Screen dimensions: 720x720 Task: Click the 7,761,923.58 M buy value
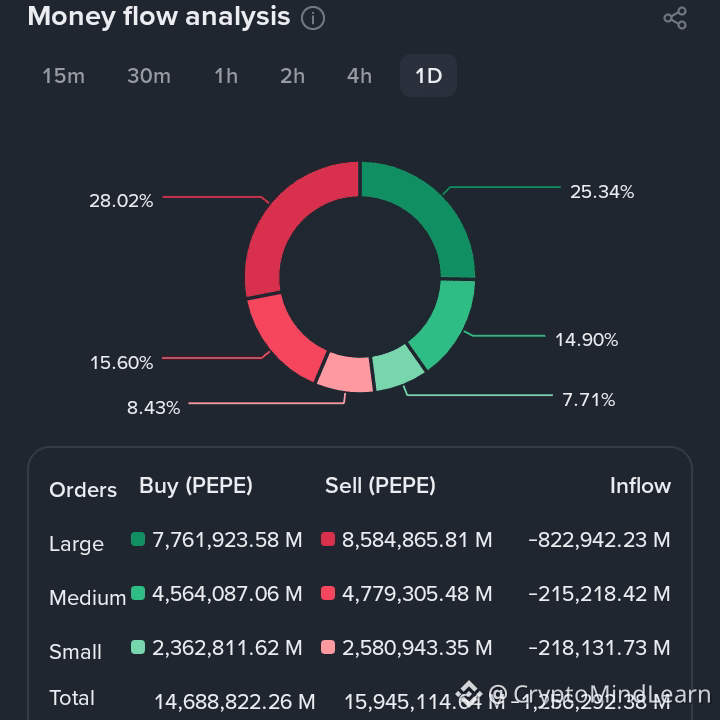tap(227, 540)
